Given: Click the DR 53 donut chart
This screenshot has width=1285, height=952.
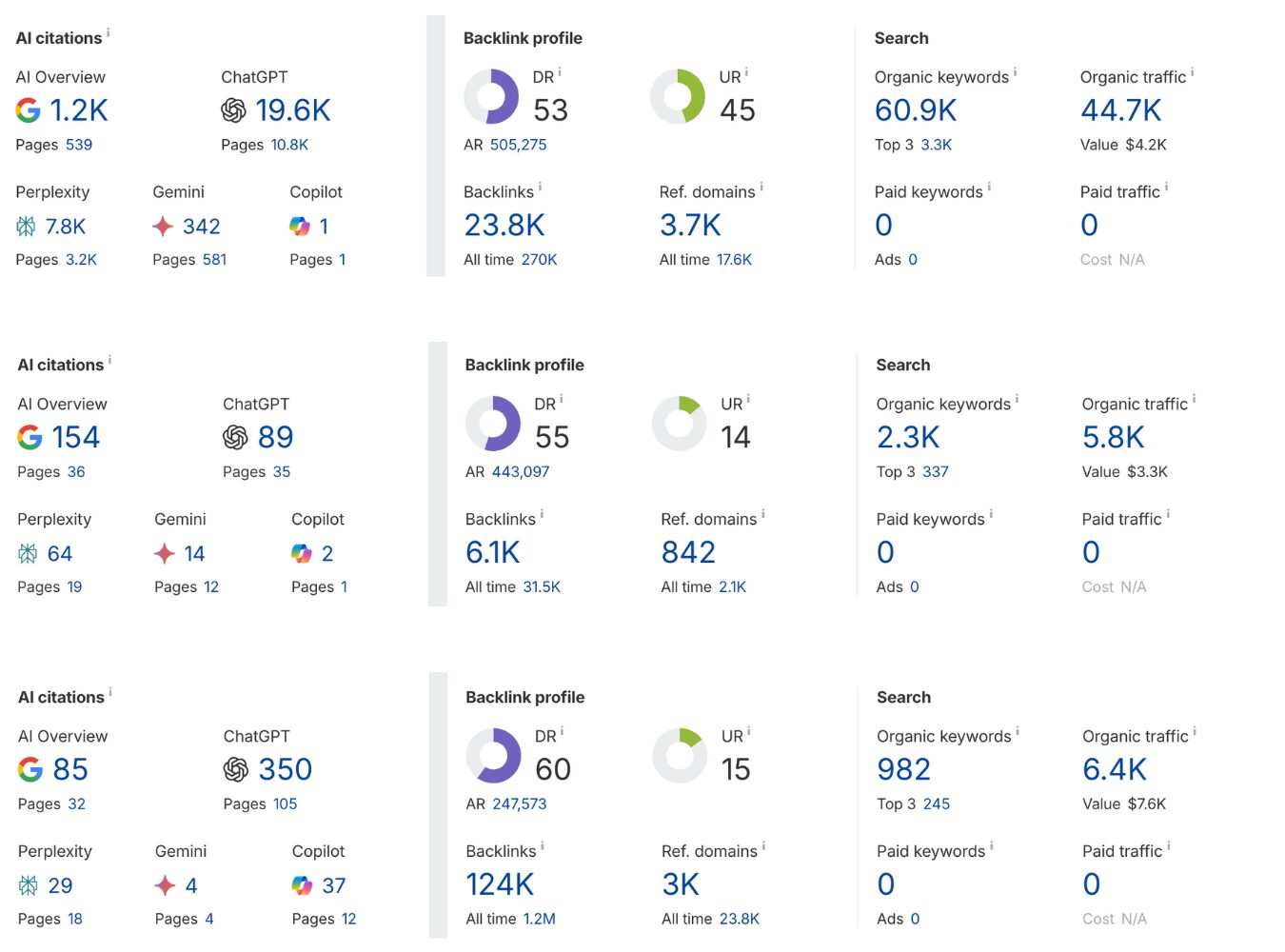Looking at the screenshot, I should click(x=492, y=96).
